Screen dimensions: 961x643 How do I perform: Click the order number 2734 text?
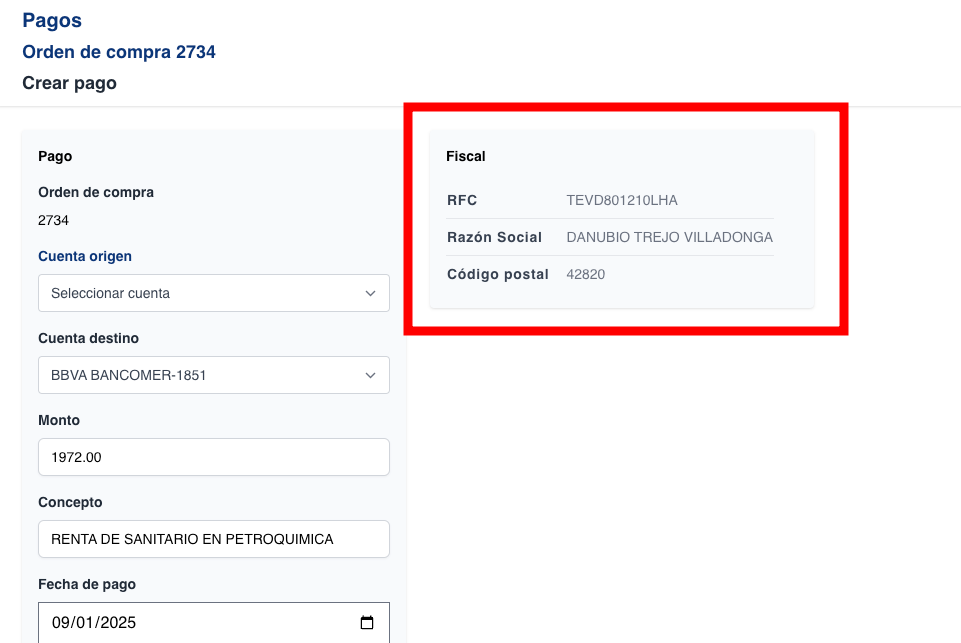point(53,220)
